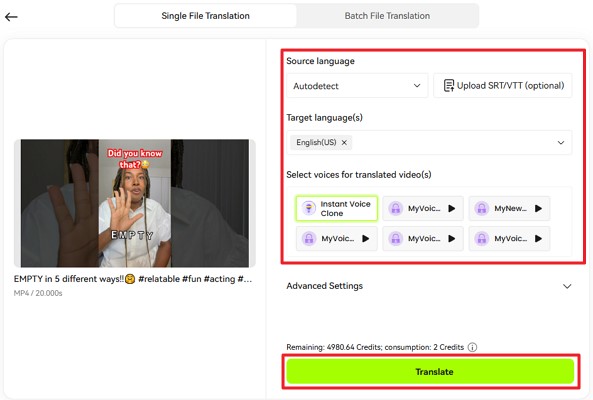
Task: Choose the MyNew... voice card
Action: point(509,208)
